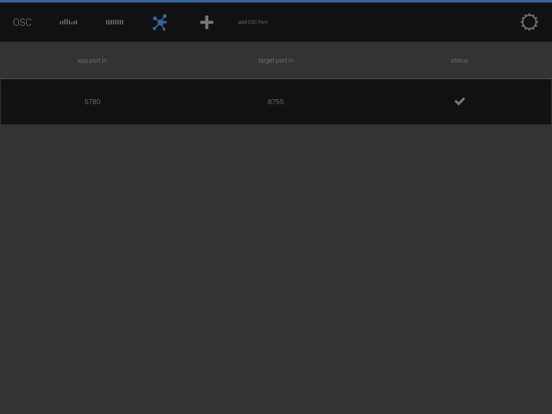Image resolution: width=552 pixels, height=414 pixels.
Task: Click header gap between target port and status
Action: point(372,61)
